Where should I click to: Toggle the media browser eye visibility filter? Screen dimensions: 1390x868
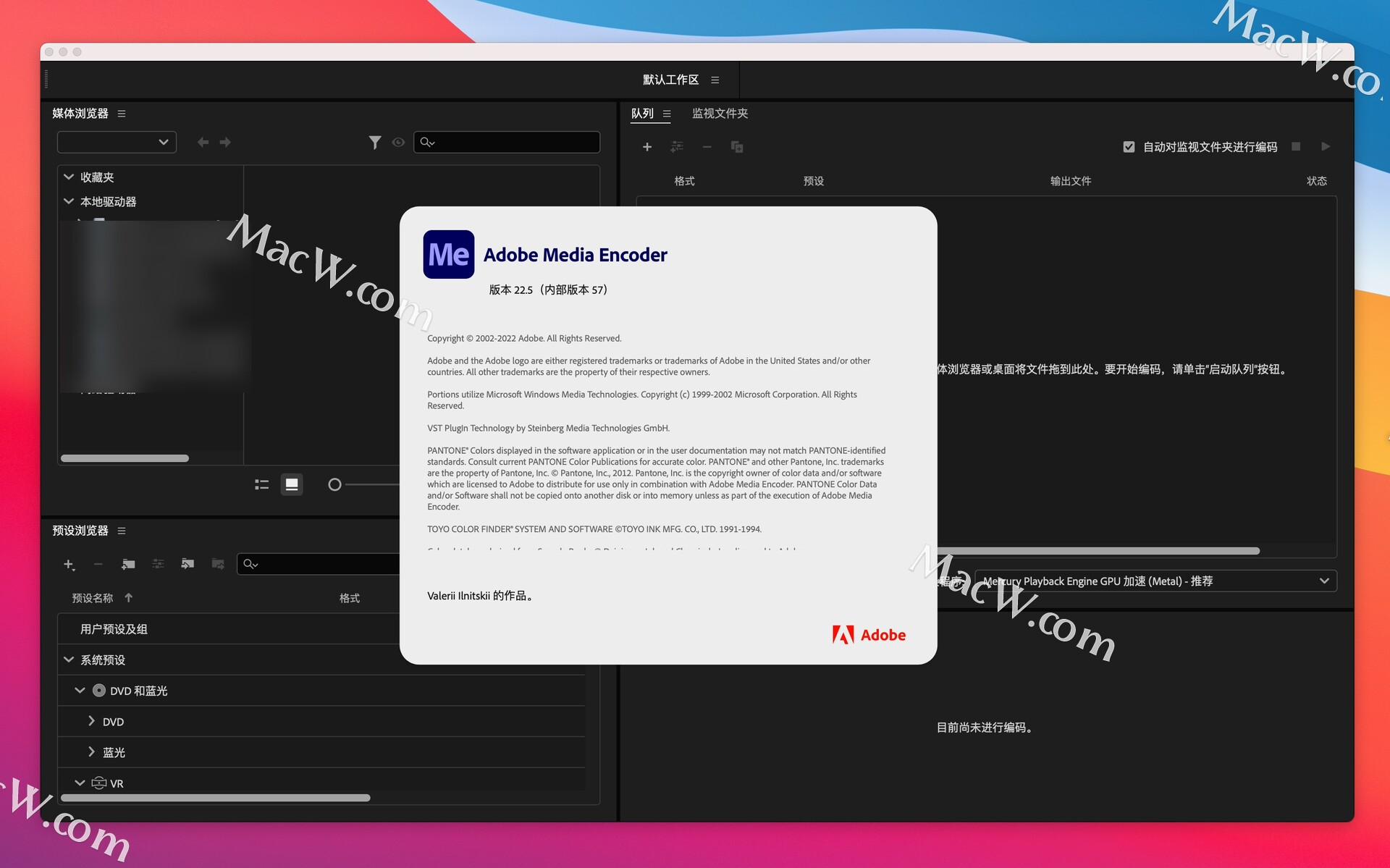398,143
